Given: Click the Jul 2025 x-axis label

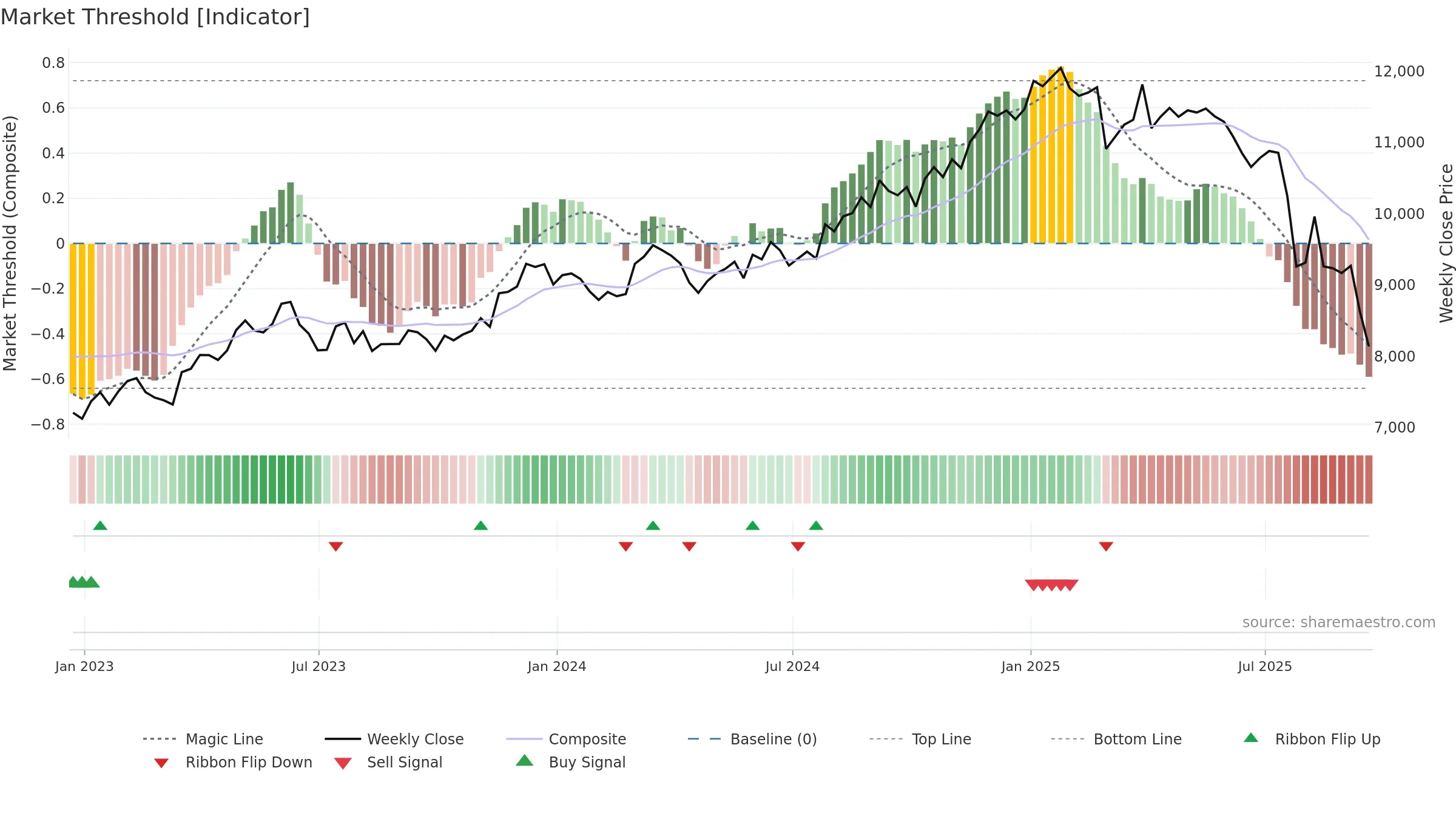Looking at the screenshot, I should [1265, 667].
